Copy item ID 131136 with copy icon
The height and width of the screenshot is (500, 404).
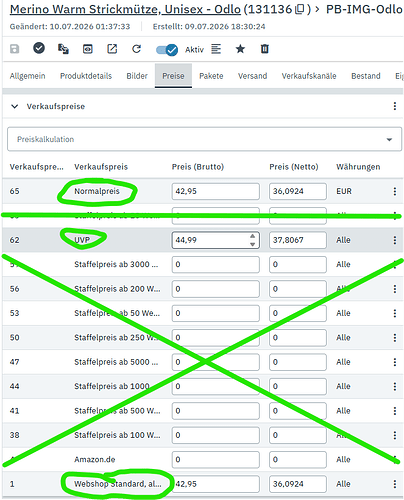pos(300,9)
